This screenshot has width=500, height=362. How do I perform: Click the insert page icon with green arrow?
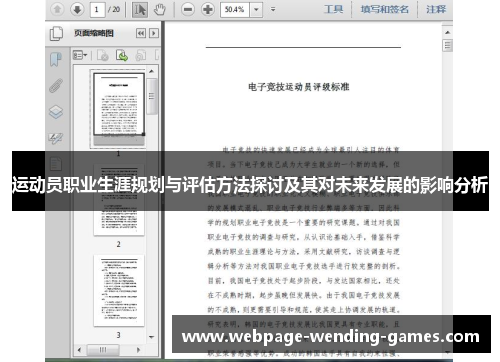click(122, 55)
